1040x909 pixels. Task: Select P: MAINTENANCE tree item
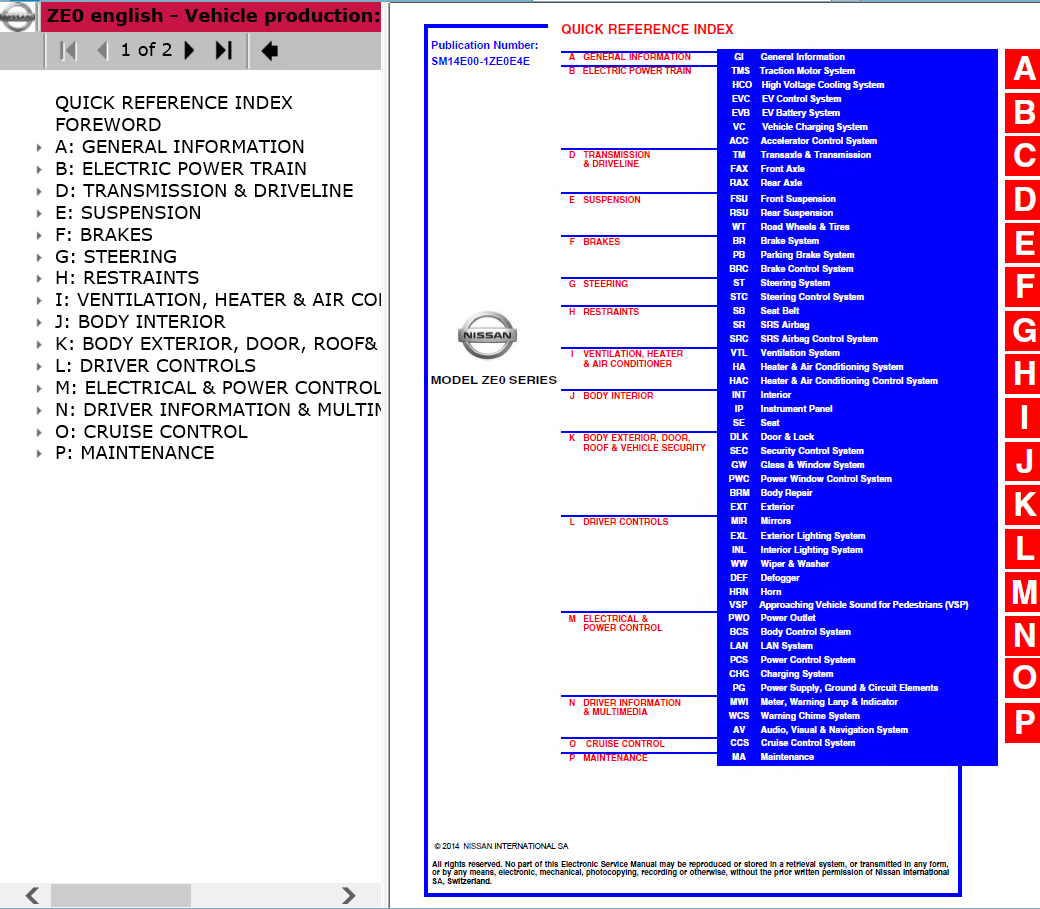[135, 453]
